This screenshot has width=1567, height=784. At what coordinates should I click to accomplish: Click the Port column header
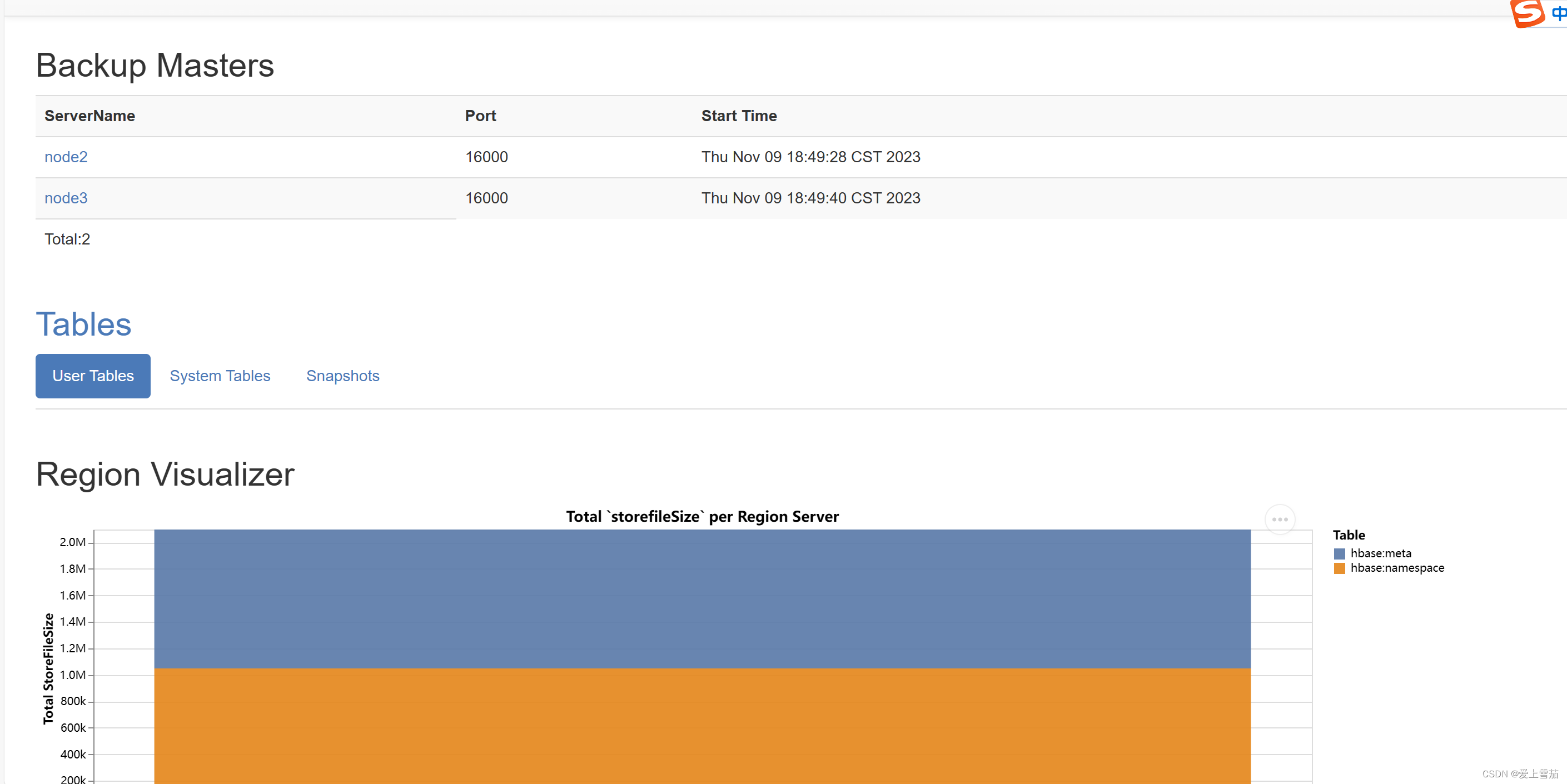480,116
